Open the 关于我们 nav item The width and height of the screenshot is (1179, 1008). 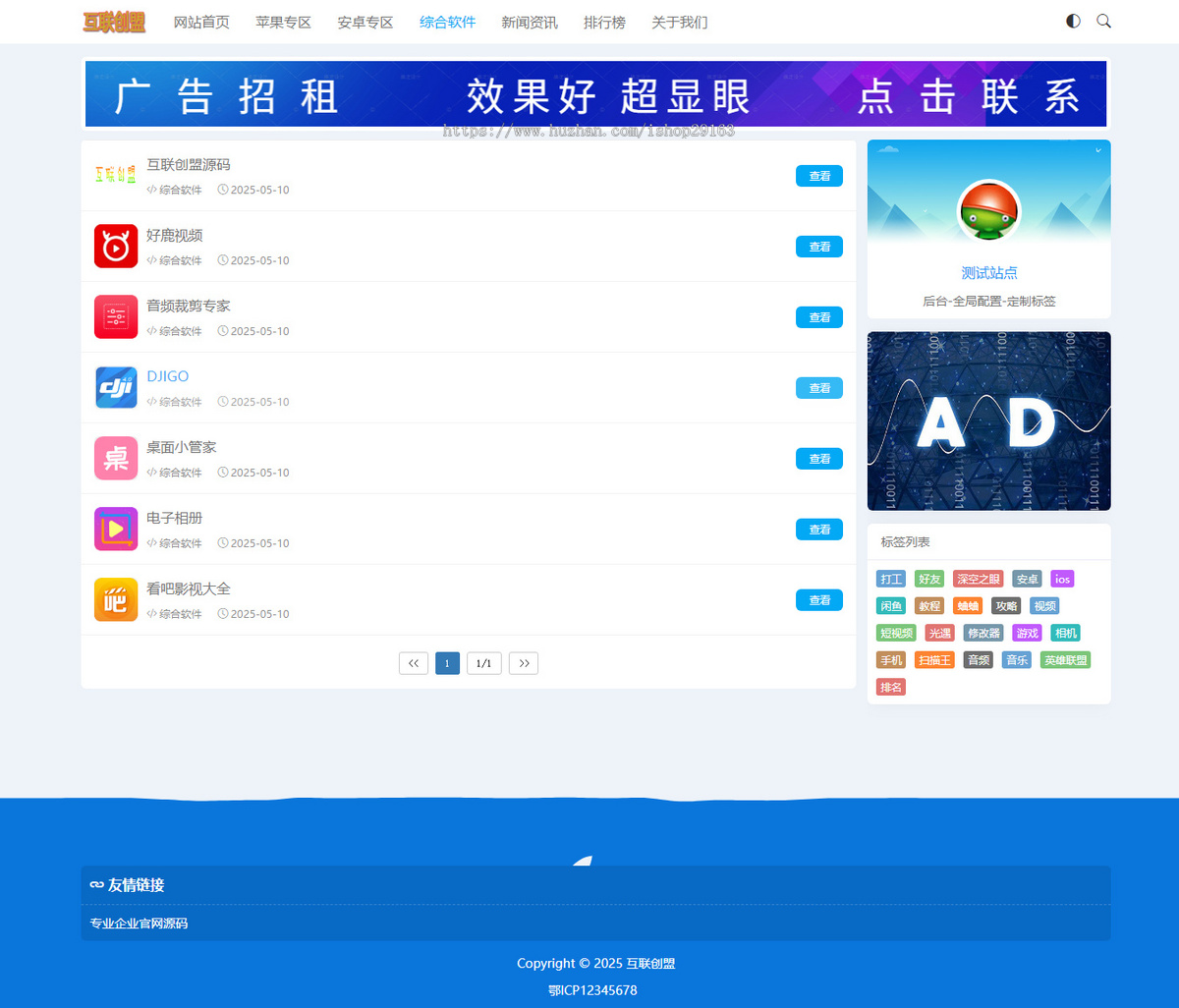pos(680,22)
